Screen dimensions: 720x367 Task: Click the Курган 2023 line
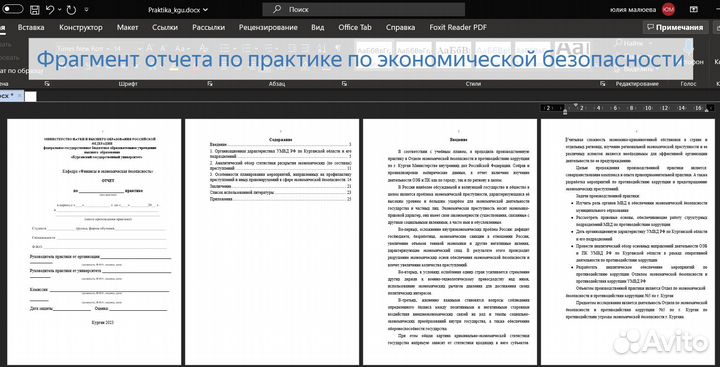pyautogui.click(x=103, y=322)
